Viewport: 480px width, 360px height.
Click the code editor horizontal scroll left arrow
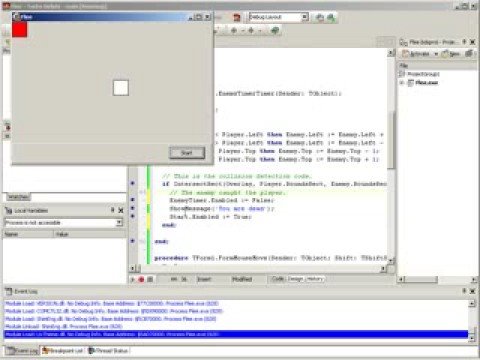(x=133, y=268)
